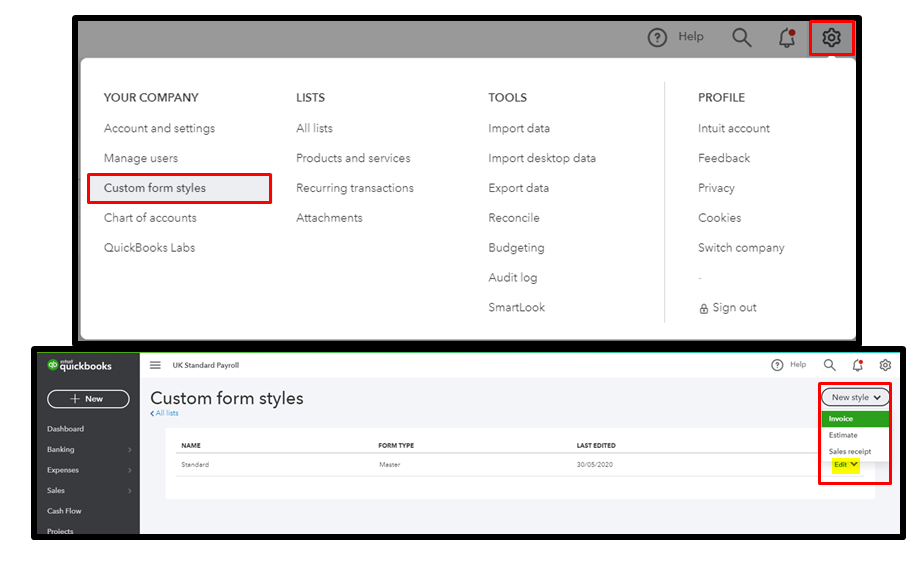
Task: Click the Master form type cell
Action: point(390,465)
